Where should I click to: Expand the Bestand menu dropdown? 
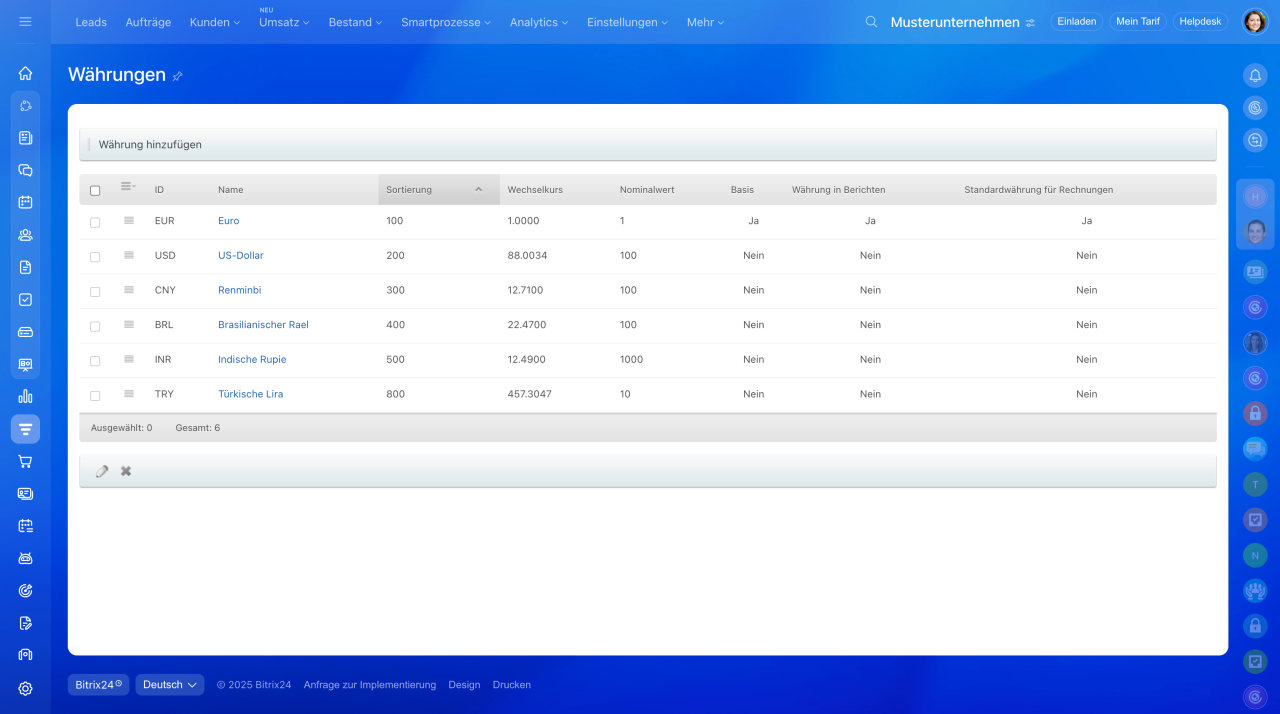pos(355,22)
